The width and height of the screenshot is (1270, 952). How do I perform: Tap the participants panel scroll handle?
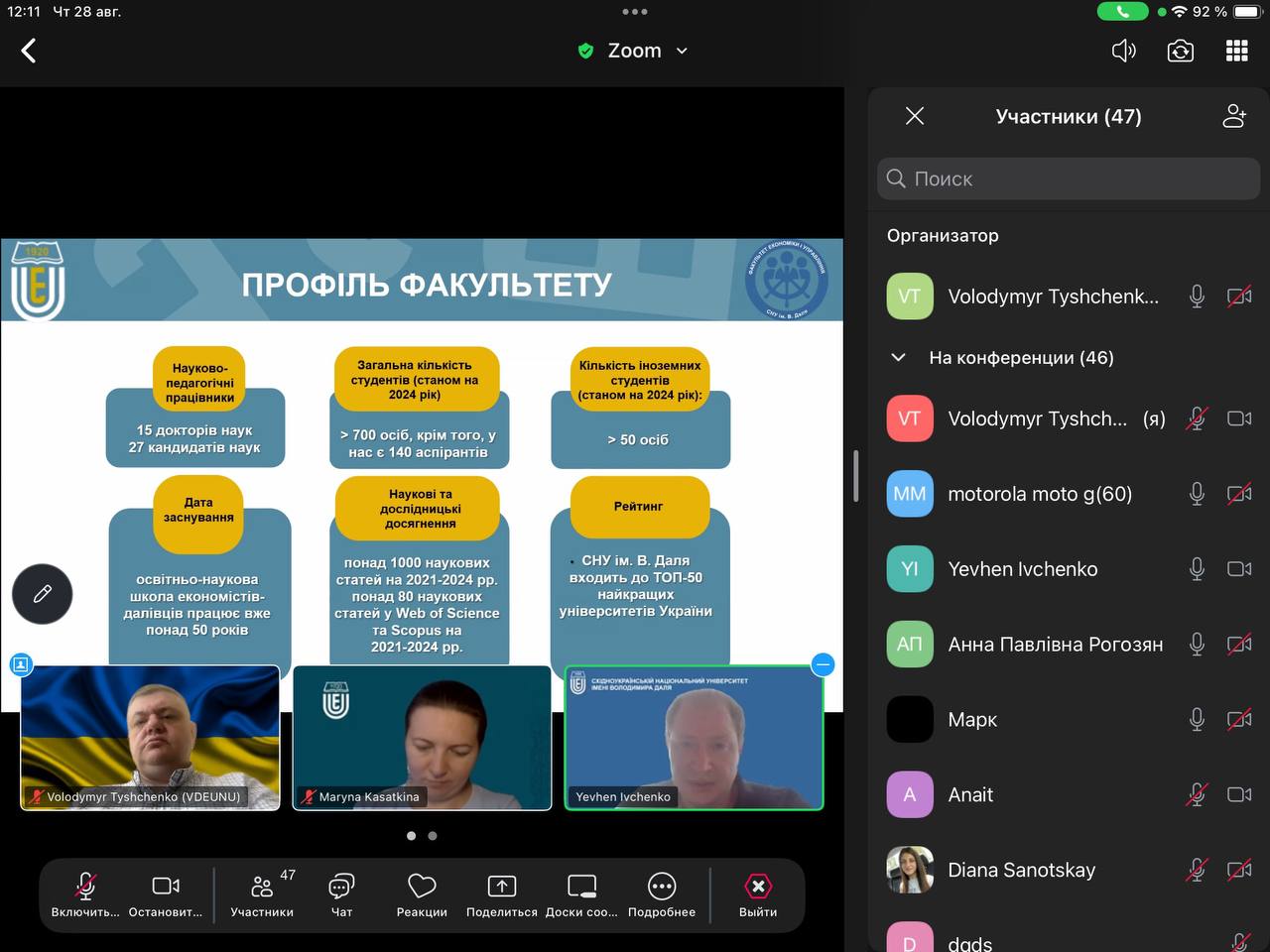(855, 476)
